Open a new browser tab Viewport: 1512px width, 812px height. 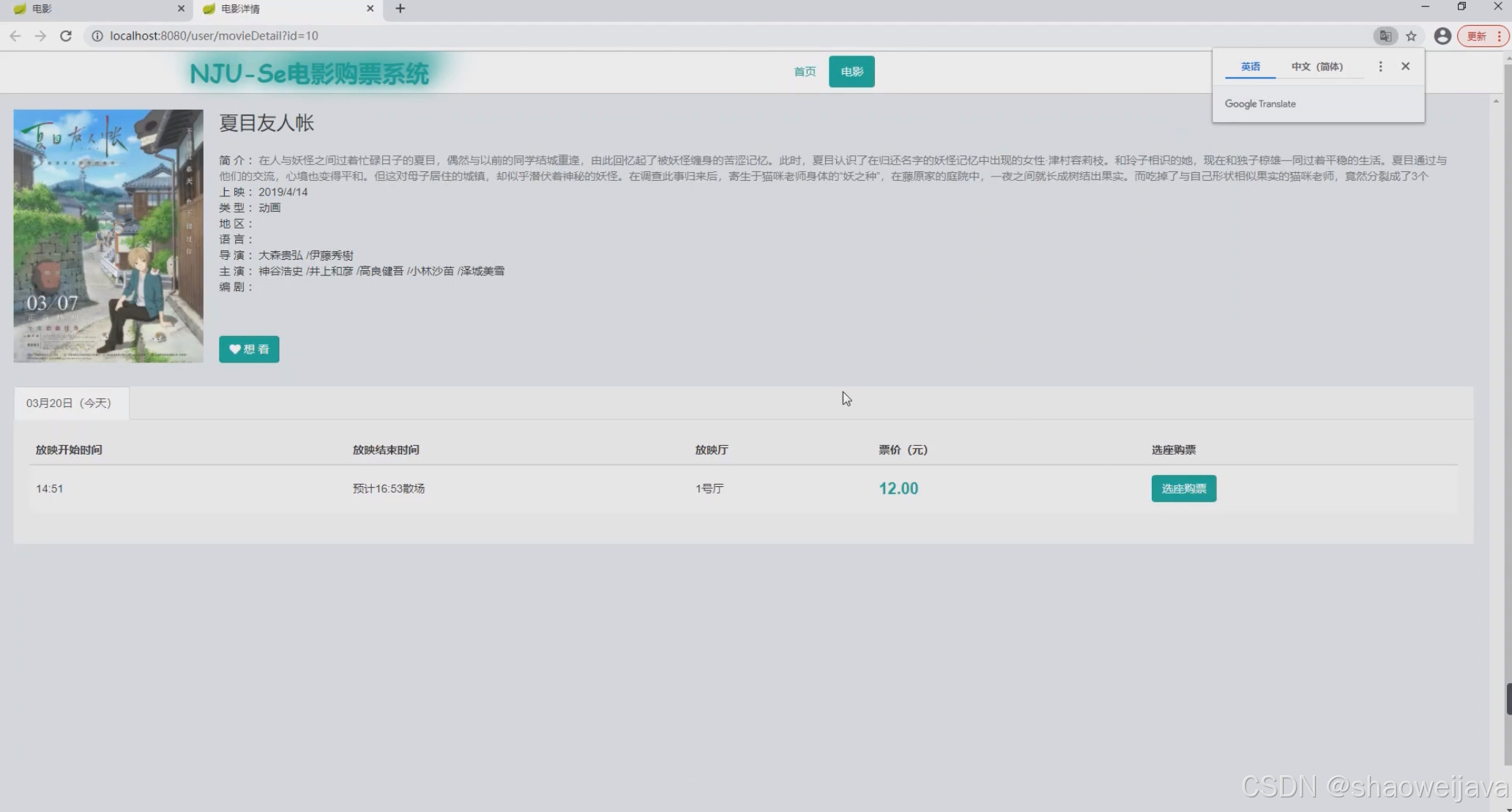pos(400,9)
